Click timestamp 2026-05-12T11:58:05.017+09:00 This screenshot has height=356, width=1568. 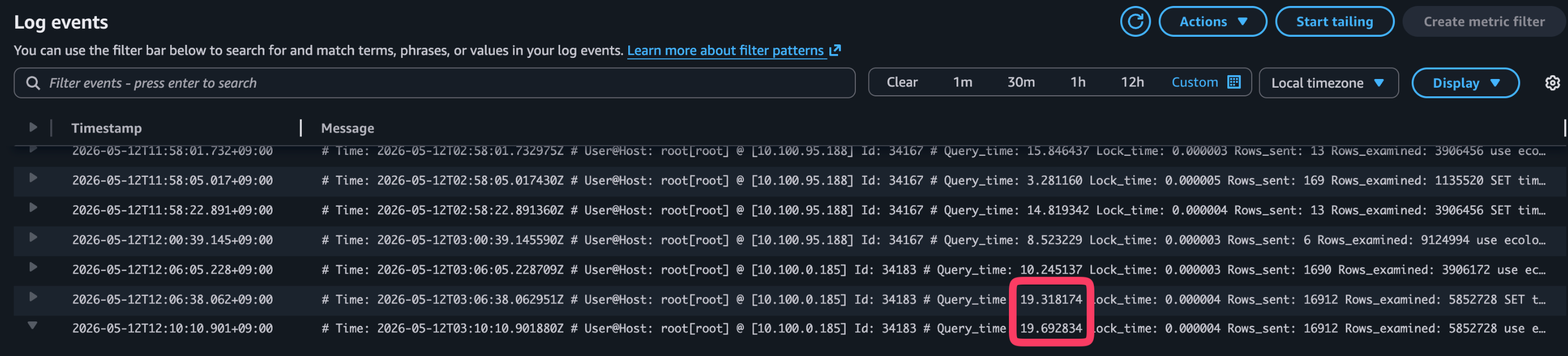coord(172,181)
